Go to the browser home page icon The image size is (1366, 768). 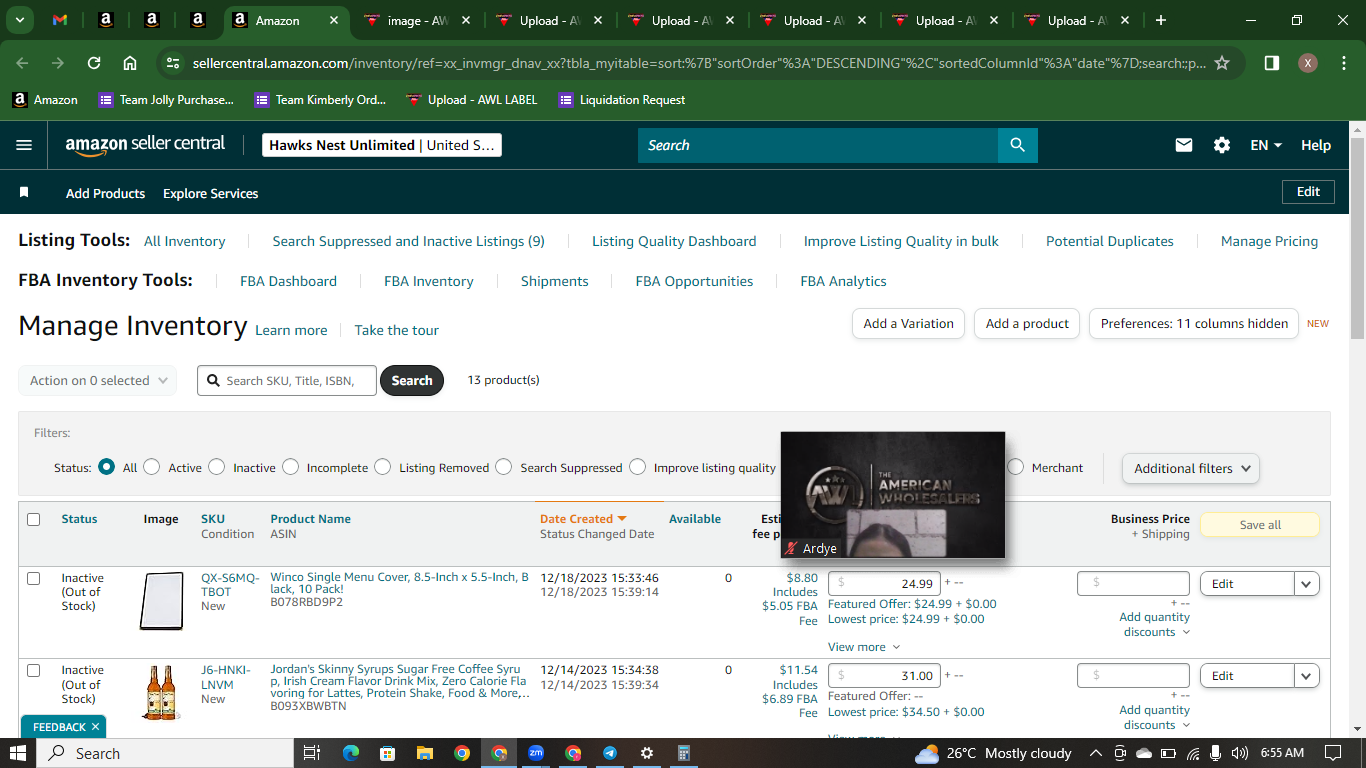pyautogui.click(x=130, y=63)
